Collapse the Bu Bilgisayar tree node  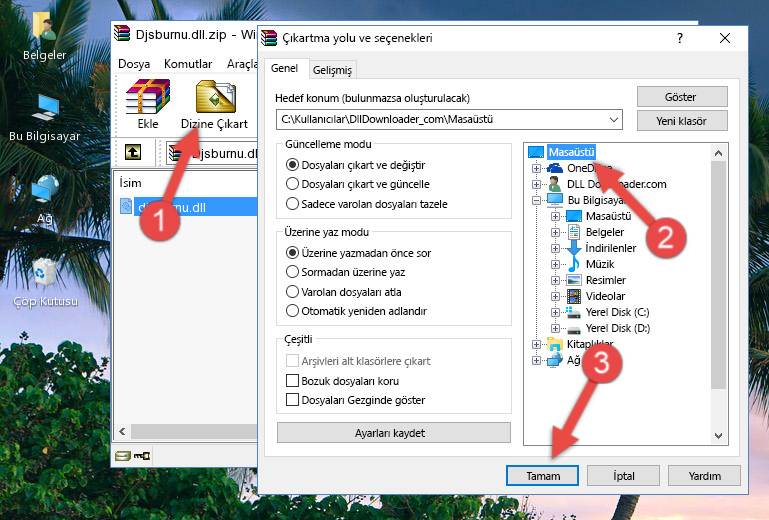[536, 200]
